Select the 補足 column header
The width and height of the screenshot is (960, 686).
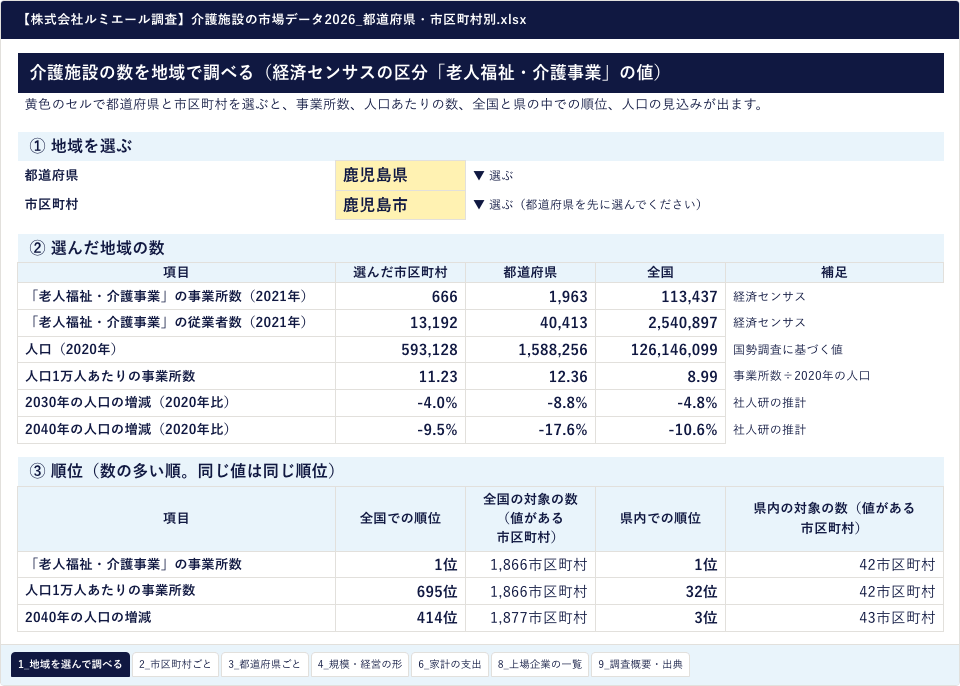(834, 273)
